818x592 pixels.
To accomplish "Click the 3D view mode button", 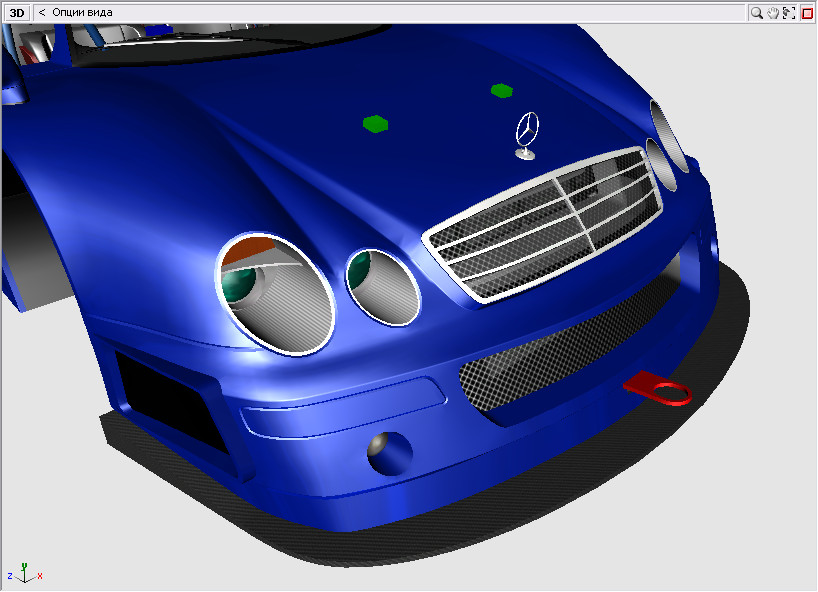I will pyautogui.click(x=17, y=13).
